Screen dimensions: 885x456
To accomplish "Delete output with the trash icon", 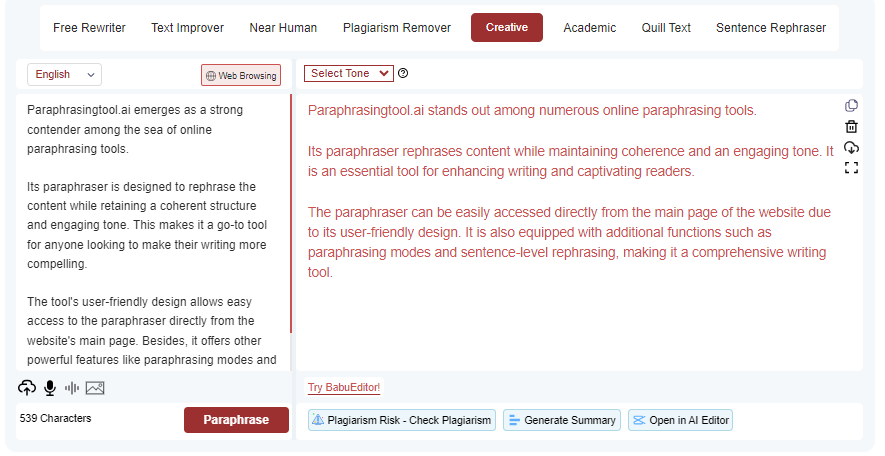I will coord(851,126).
